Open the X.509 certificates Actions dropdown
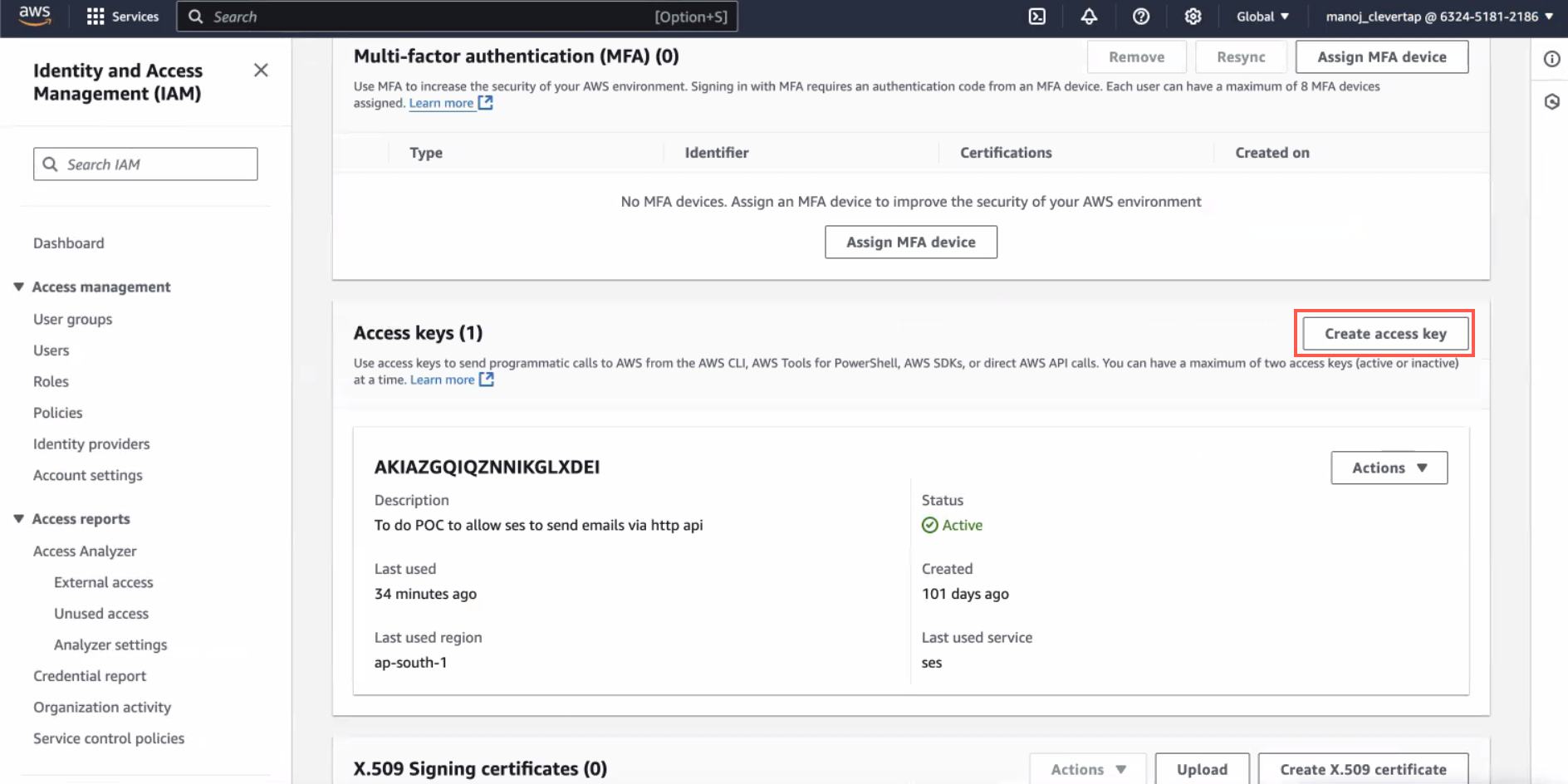 click(1088, 769)
